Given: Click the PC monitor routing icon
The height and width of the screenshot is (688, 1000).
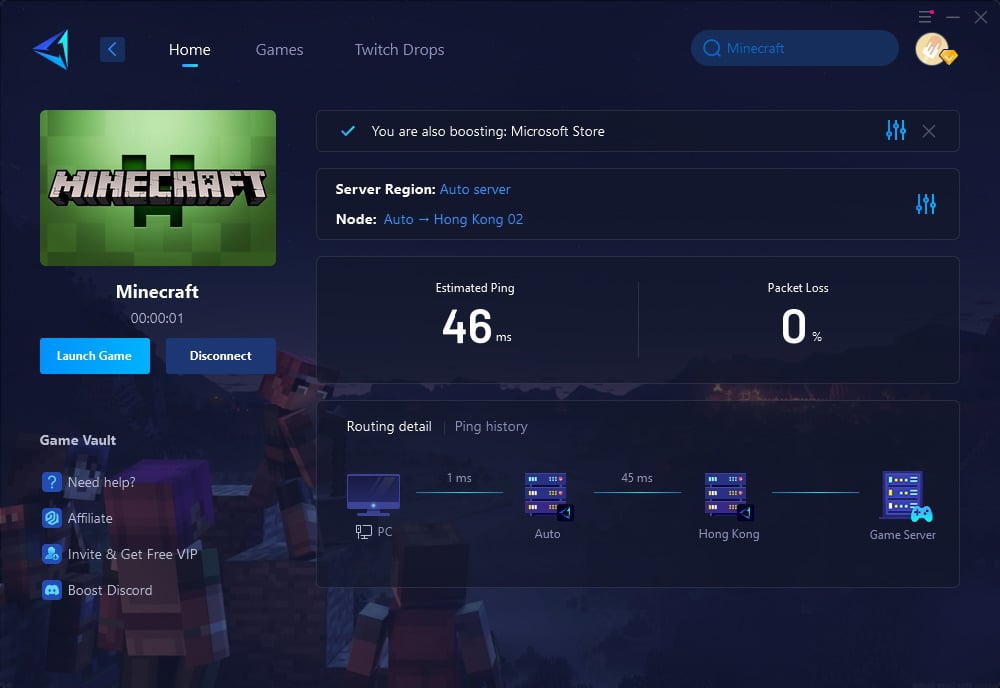Looking at the screenshot, I should tap(373, 495).
